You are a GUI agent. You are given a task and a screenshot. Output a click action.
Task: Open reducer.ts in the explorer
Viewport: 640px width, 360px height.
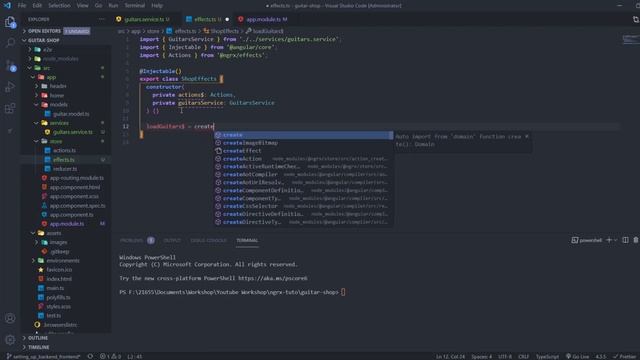pos(65,169)
